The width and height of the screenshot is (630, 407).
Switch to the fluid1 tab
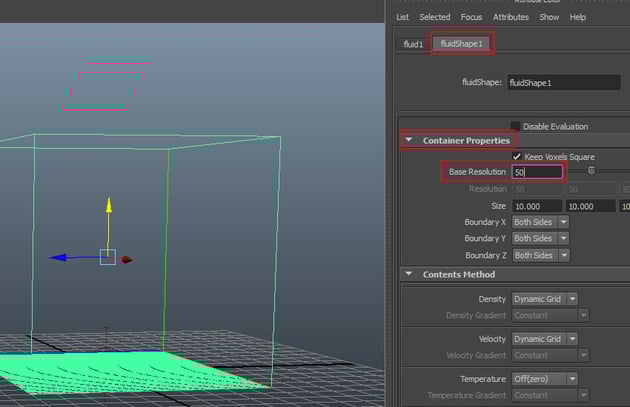pyautogui.click(x=412, y=44)
